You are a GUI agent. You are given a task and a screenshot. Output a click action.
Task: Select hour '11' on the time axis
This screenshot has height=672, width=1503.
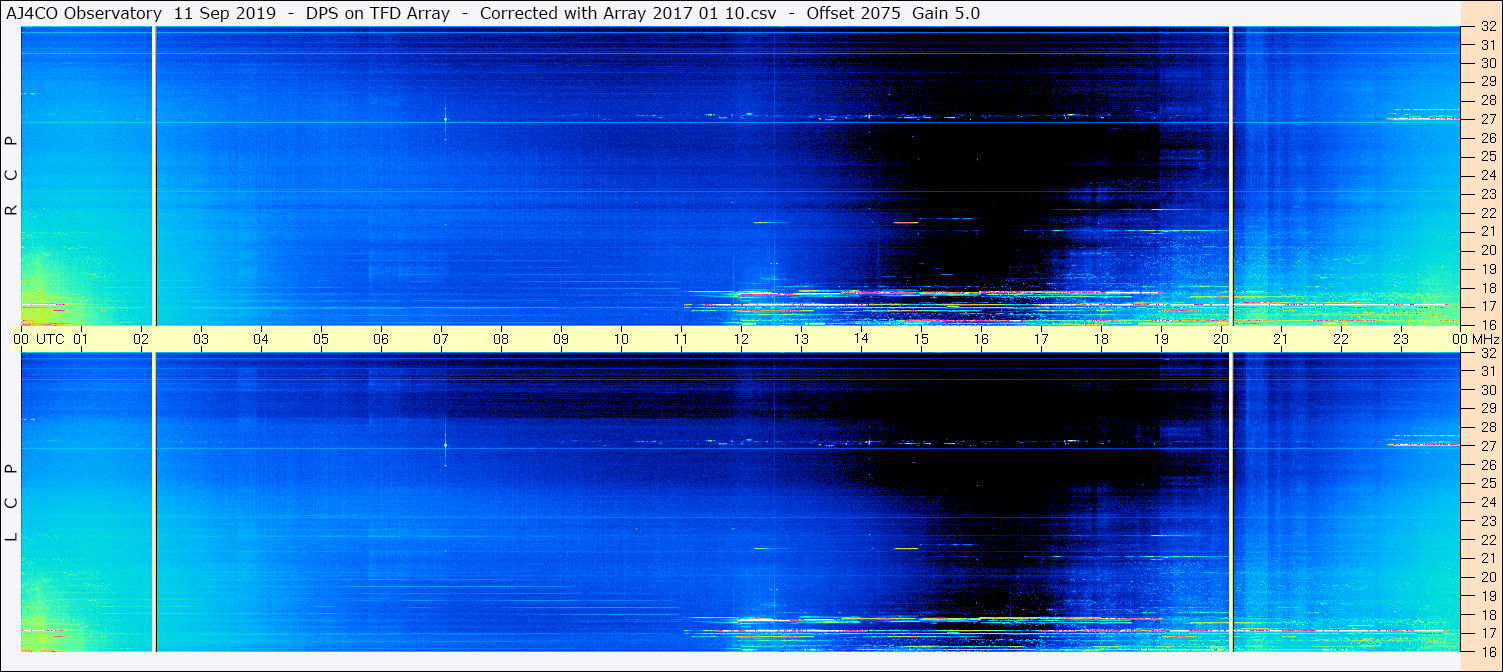681,339
